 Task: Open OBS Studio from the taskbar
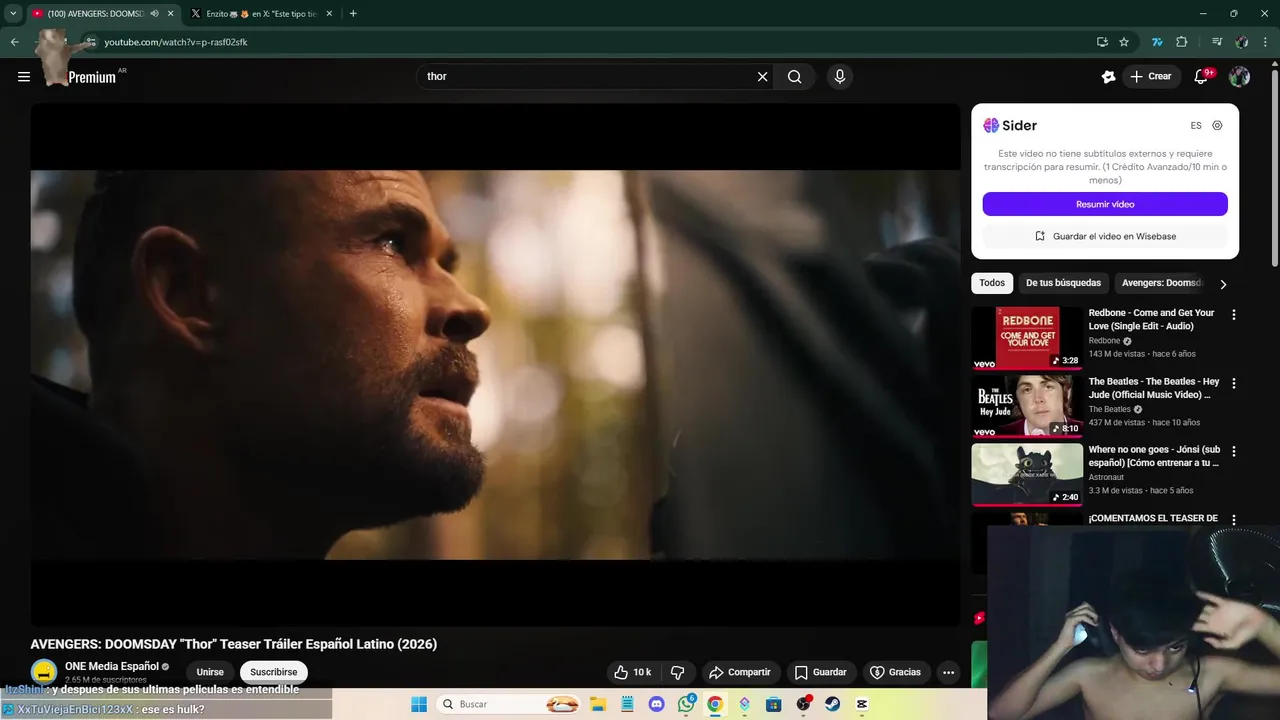(803, 704)
